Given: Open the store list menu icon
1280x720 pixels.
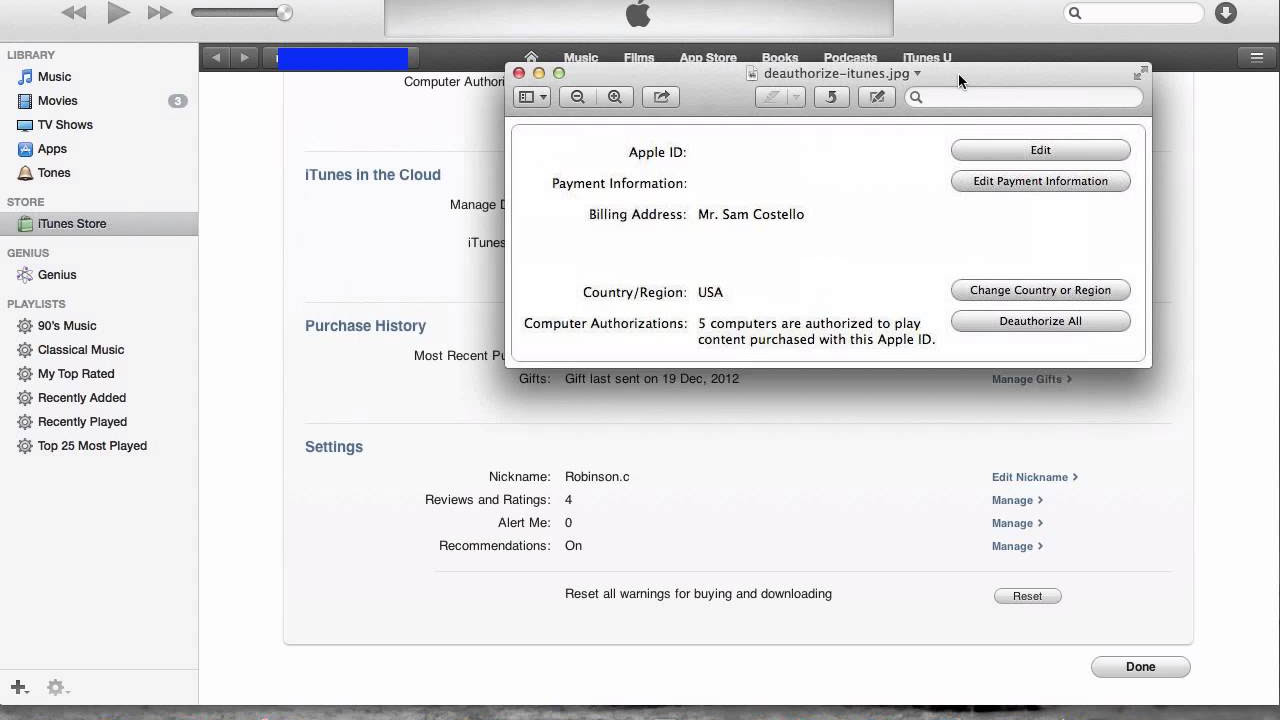Looking at the screenshot, I should (x=1257, y=58).
